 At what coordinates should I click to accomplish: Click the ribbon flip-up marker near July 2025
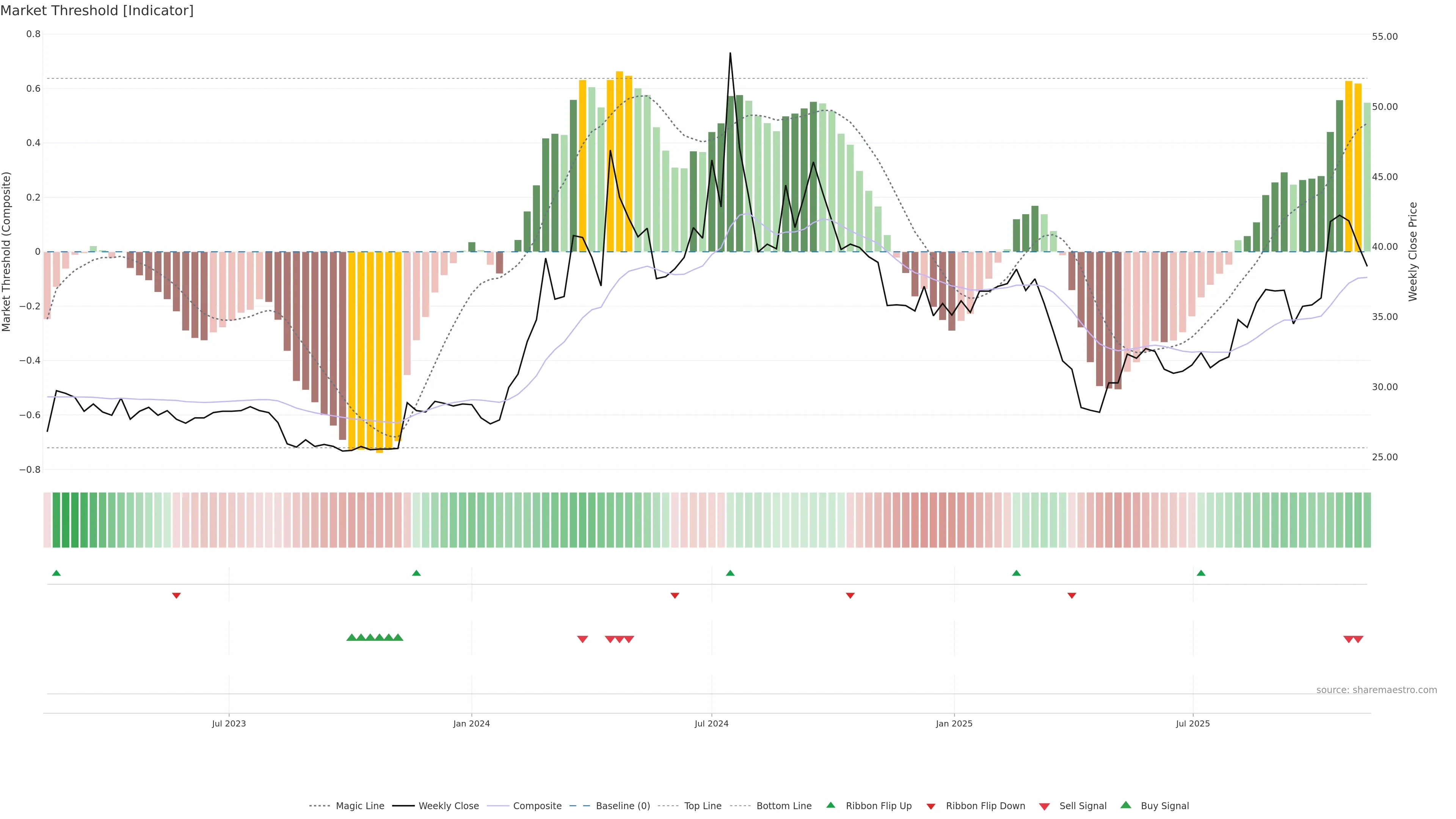click(1200, 573)
